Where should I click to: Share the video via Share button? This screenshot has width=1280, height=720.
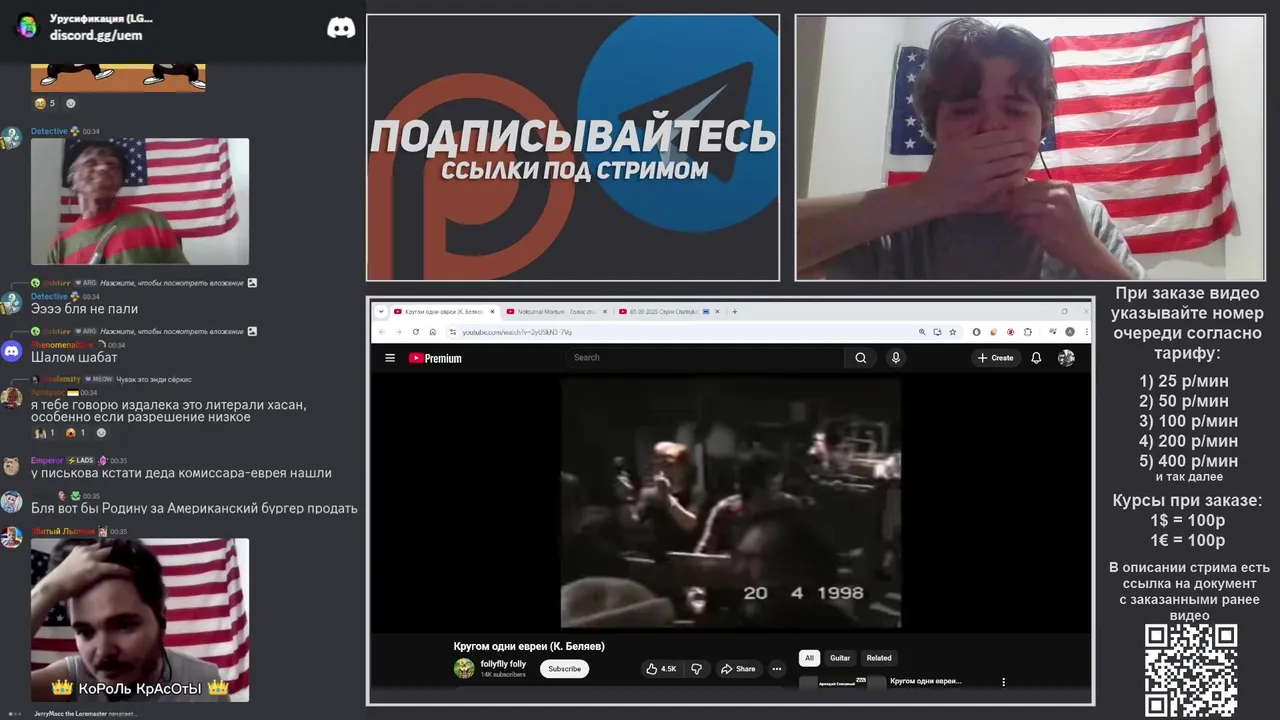pos(738,669)
